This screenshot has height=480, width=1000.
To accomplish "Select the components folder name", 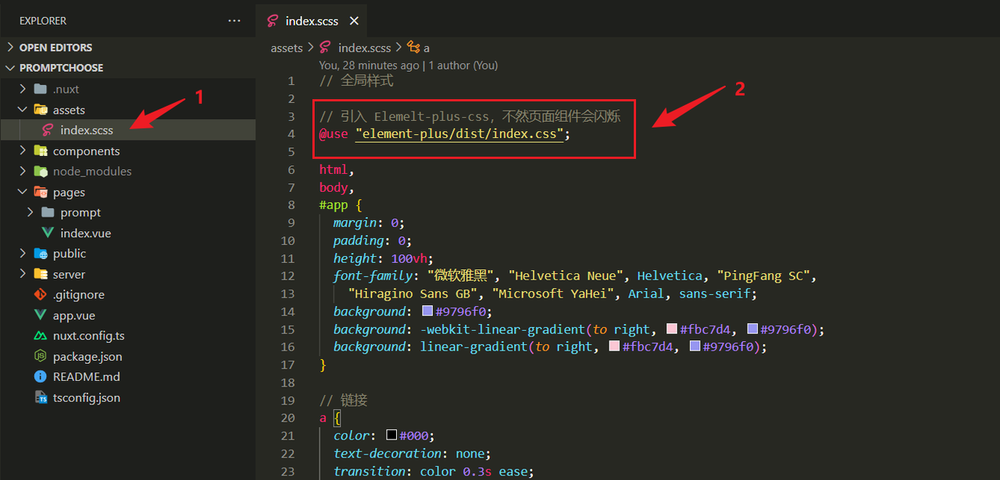I will point(86,151).
